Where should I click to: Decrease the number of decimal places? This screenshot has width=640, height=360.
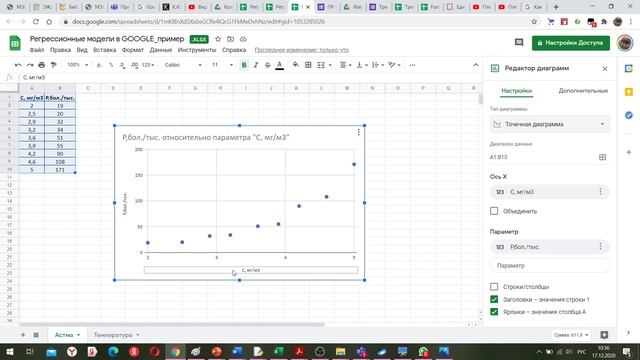point(122,65)
